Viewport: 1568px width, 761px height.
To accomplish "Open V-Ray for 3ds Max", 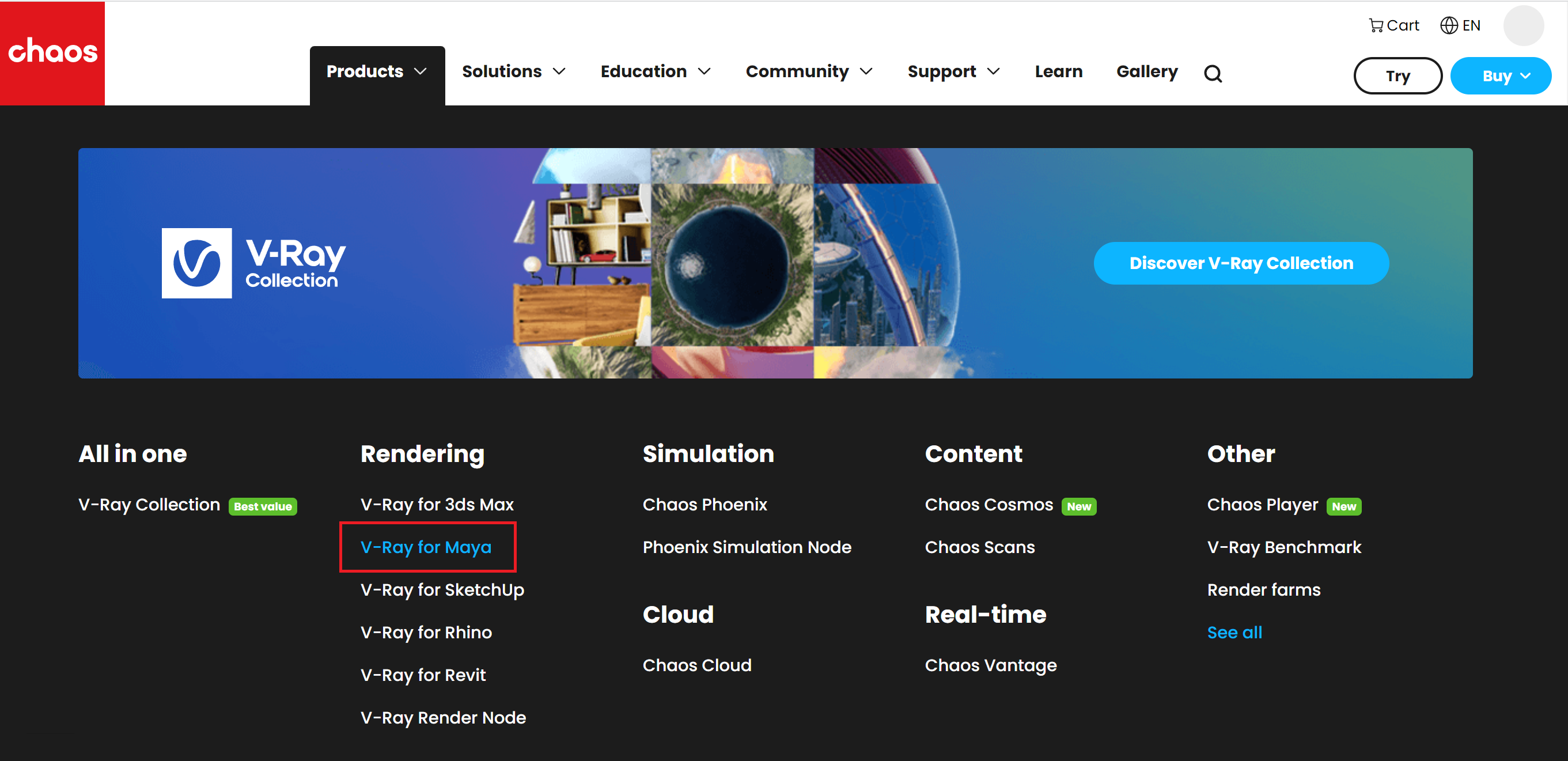I will pyautogui.click(x=437, y=505).
